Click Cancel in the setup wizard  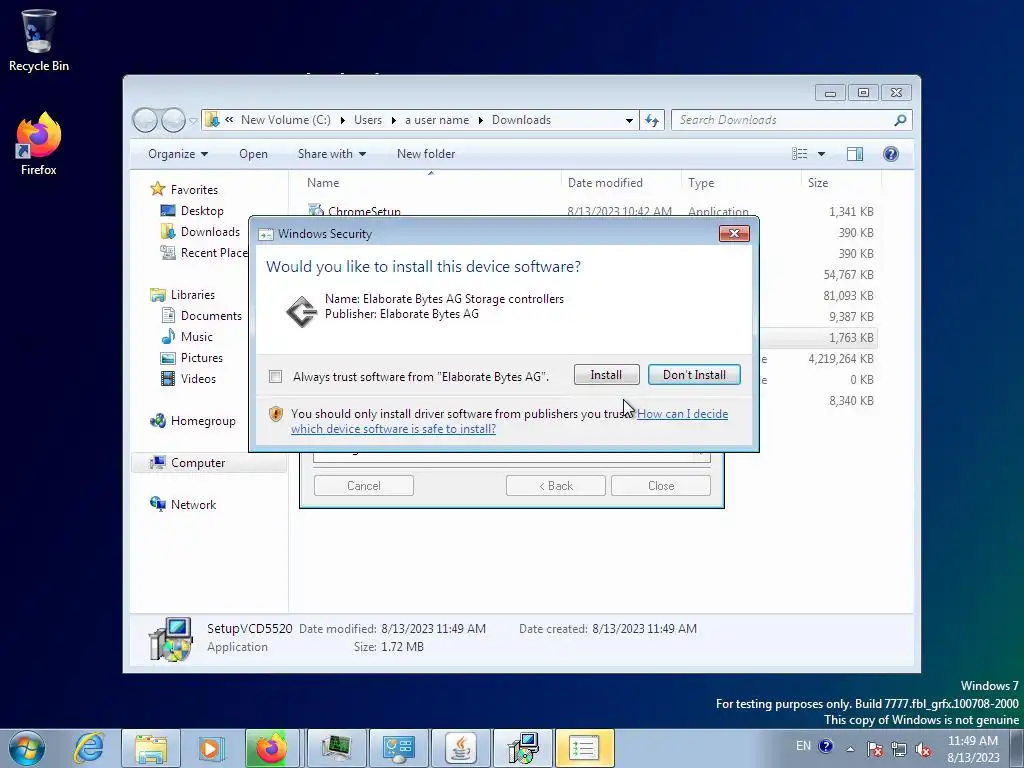(x=364, y=486)
